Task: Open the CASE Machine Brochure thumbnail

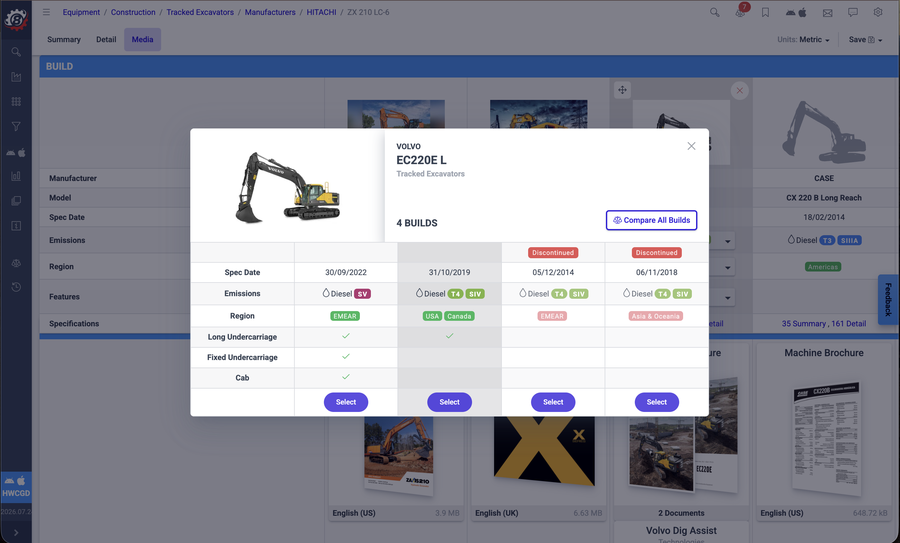Action: point(825,440)
